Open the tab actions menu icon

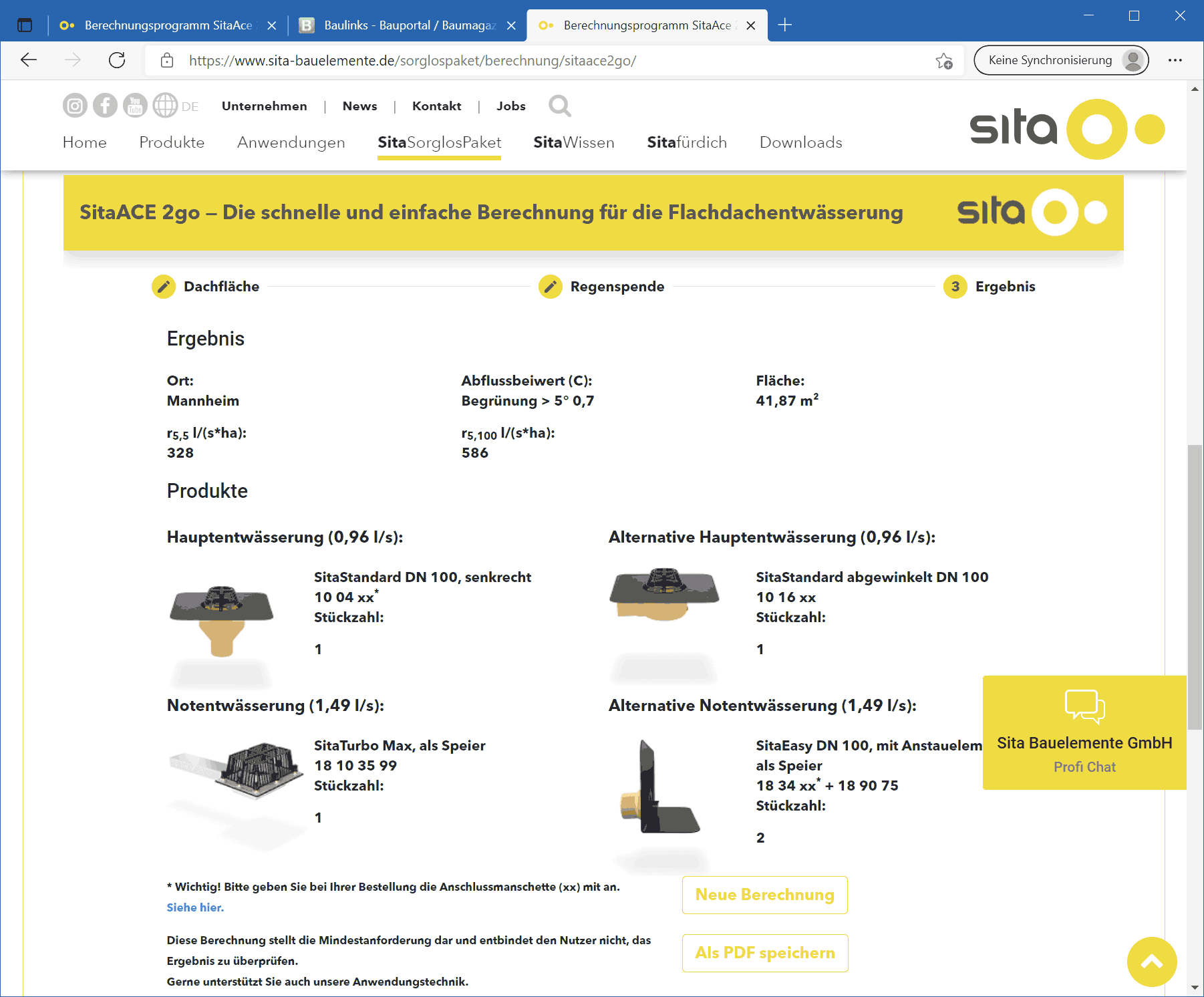[x=25, y=25]
